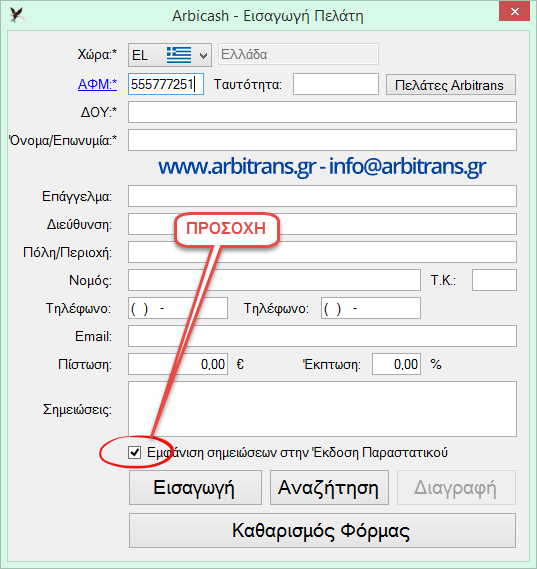Focus the ΑΦΜ field containing 555777251

(166, 84)
